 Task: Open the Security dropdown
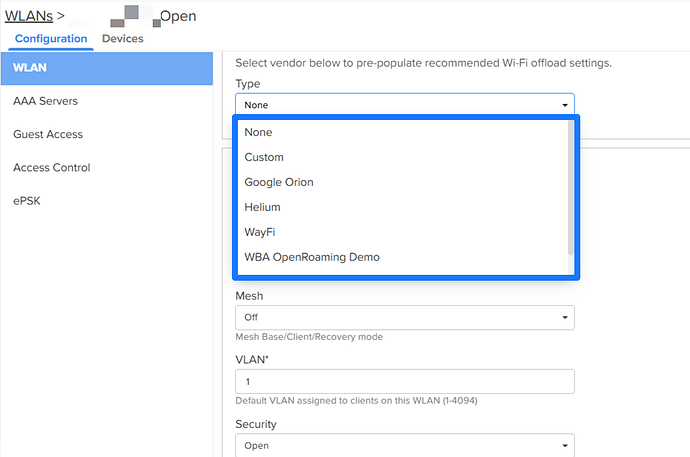pos(404,446)
